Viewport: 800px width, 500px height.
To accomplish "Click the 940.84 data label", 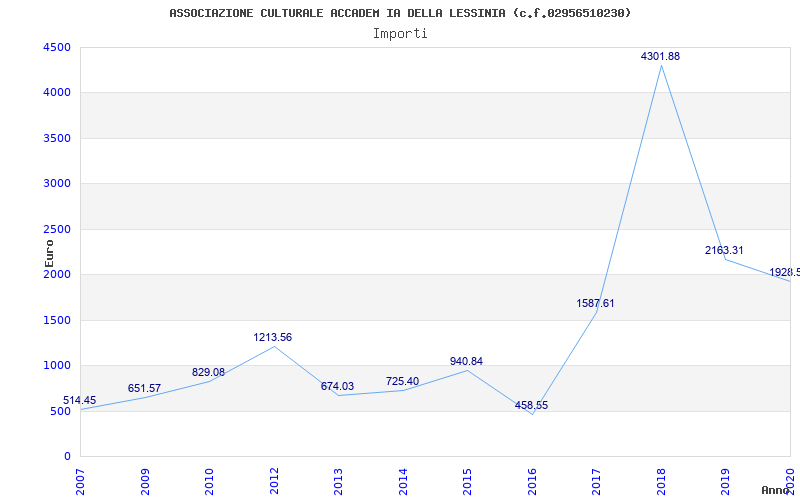I will [466, 362].
